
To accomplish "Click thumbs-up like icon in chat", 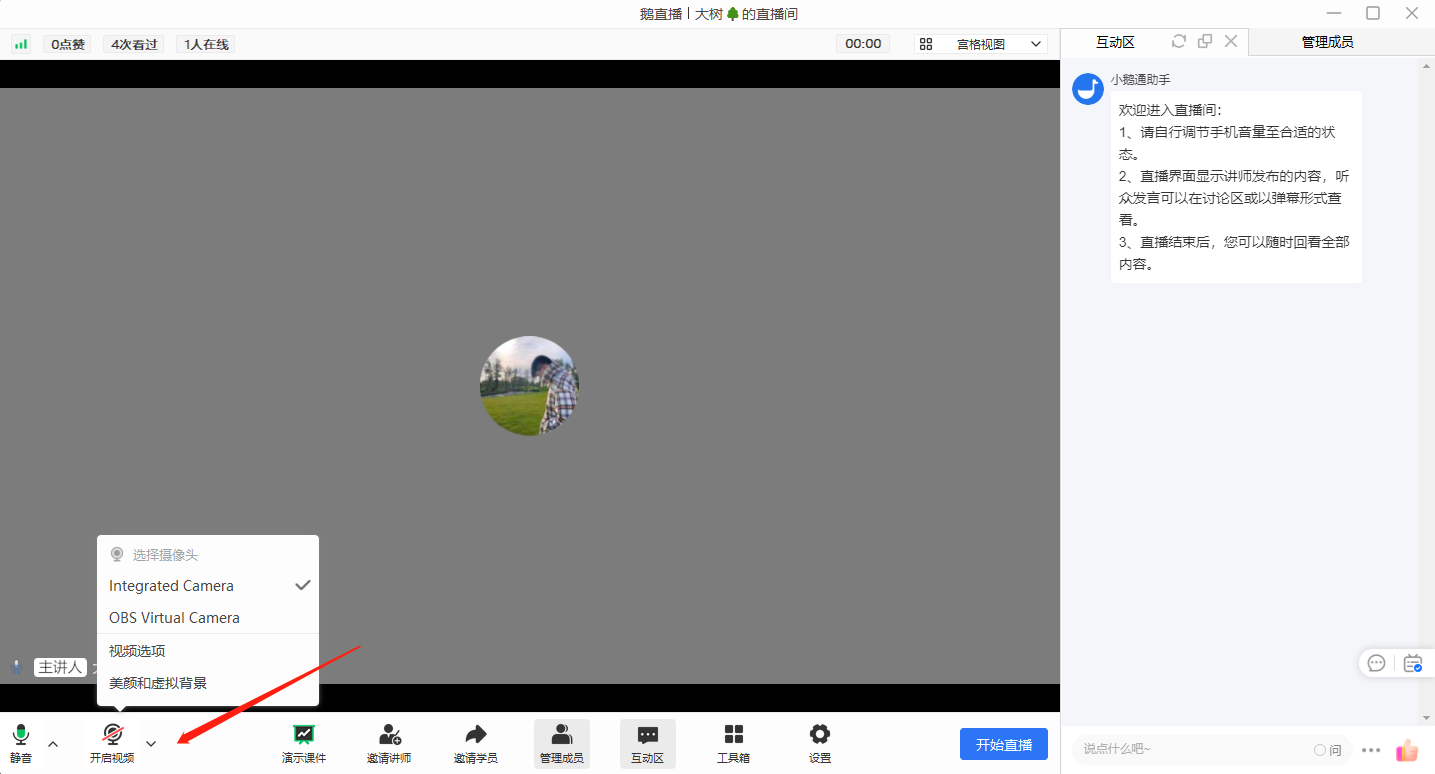I will (x=1407, y=750).
